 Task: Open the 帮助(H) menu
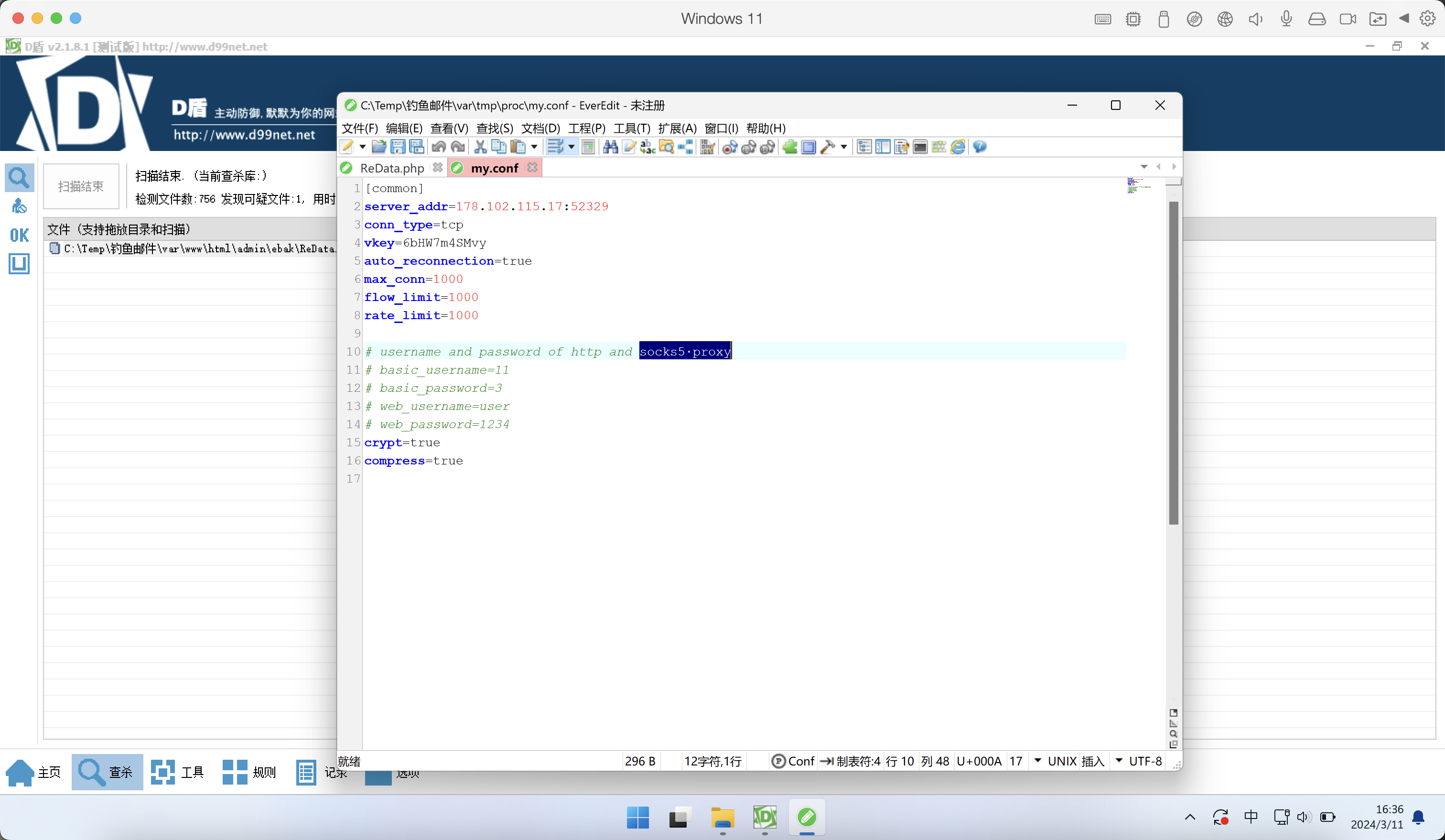click(x=766, y=129)
